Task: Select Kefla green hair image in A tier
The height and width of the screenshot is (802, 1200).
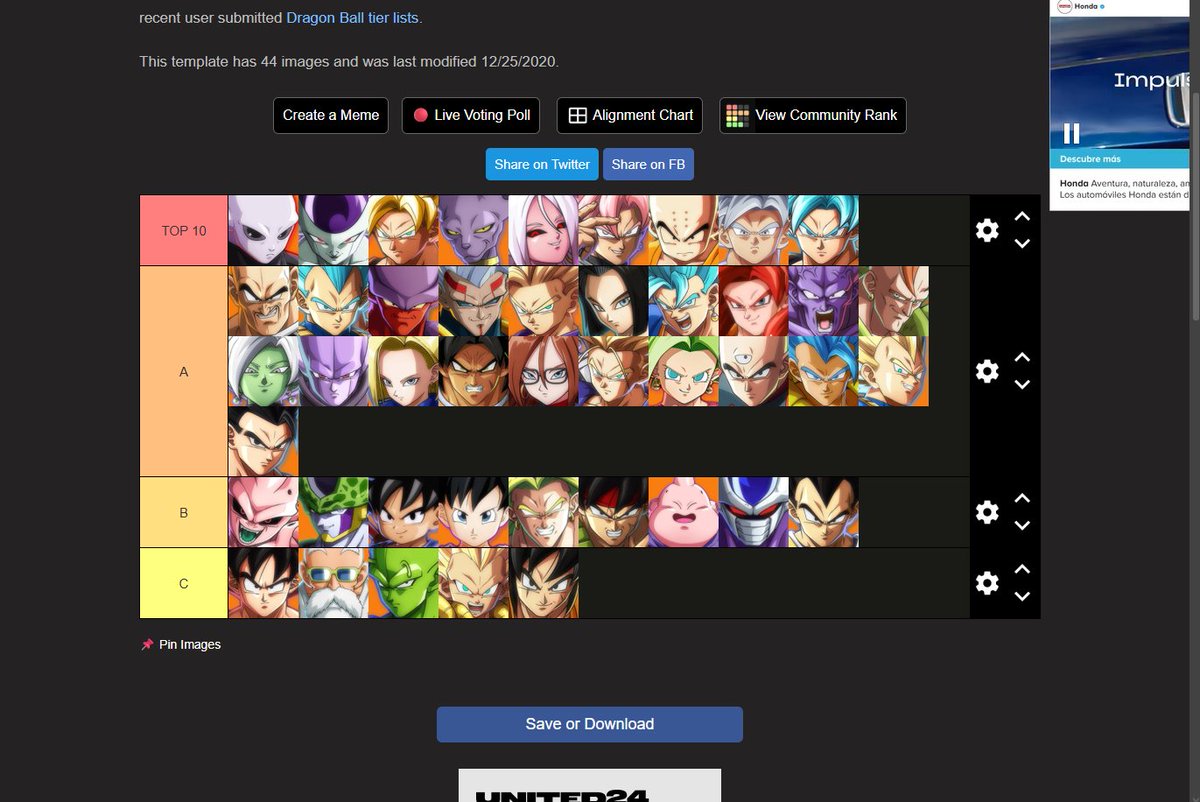Action: (684, 371)
